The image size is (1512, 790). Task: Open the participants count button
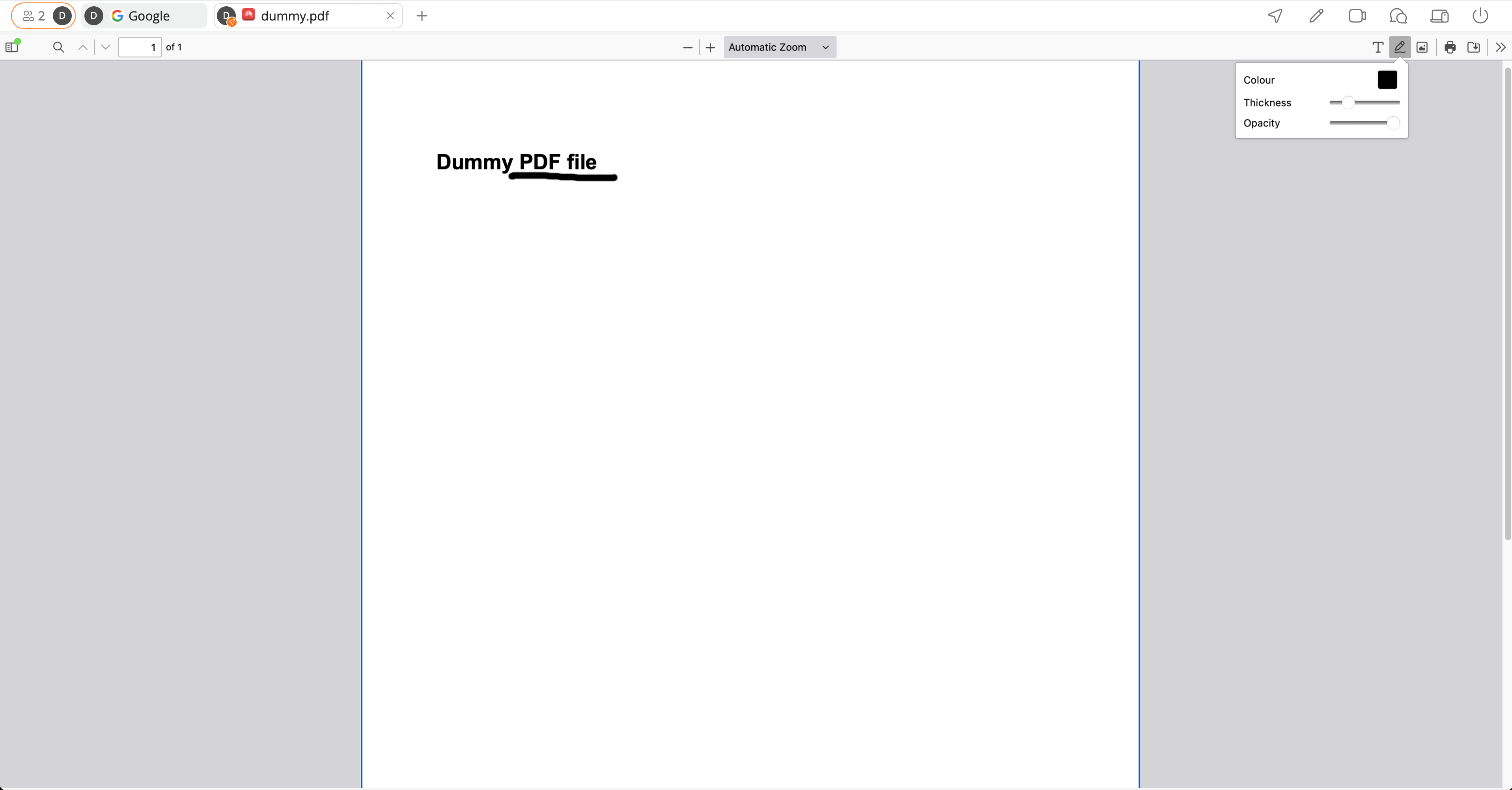(x=34, y=16)
